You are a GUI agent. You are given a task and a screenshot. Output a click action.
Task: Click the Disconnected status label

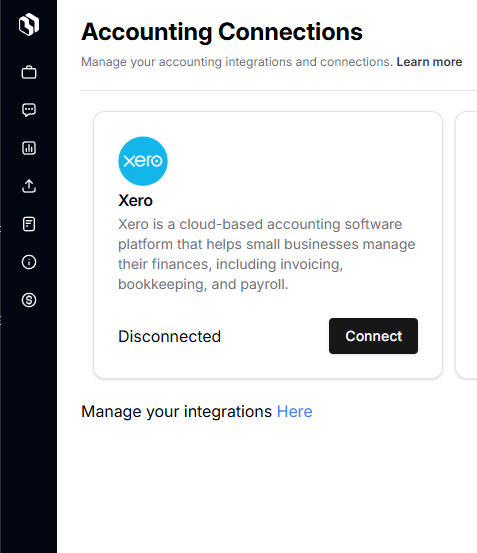[170, 336]
